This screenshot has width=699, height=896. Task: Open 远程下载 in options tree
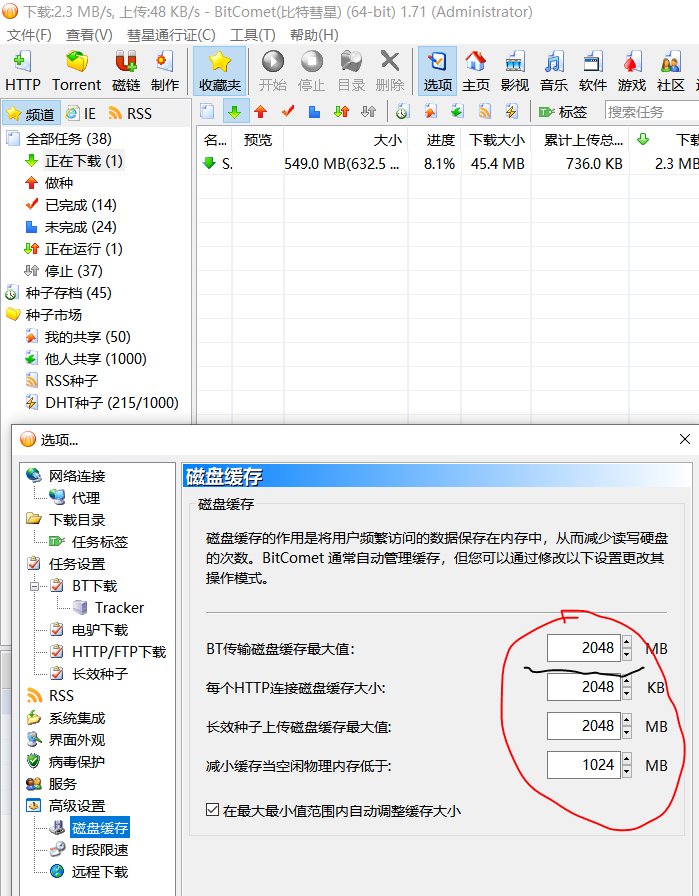coord(99,872)
